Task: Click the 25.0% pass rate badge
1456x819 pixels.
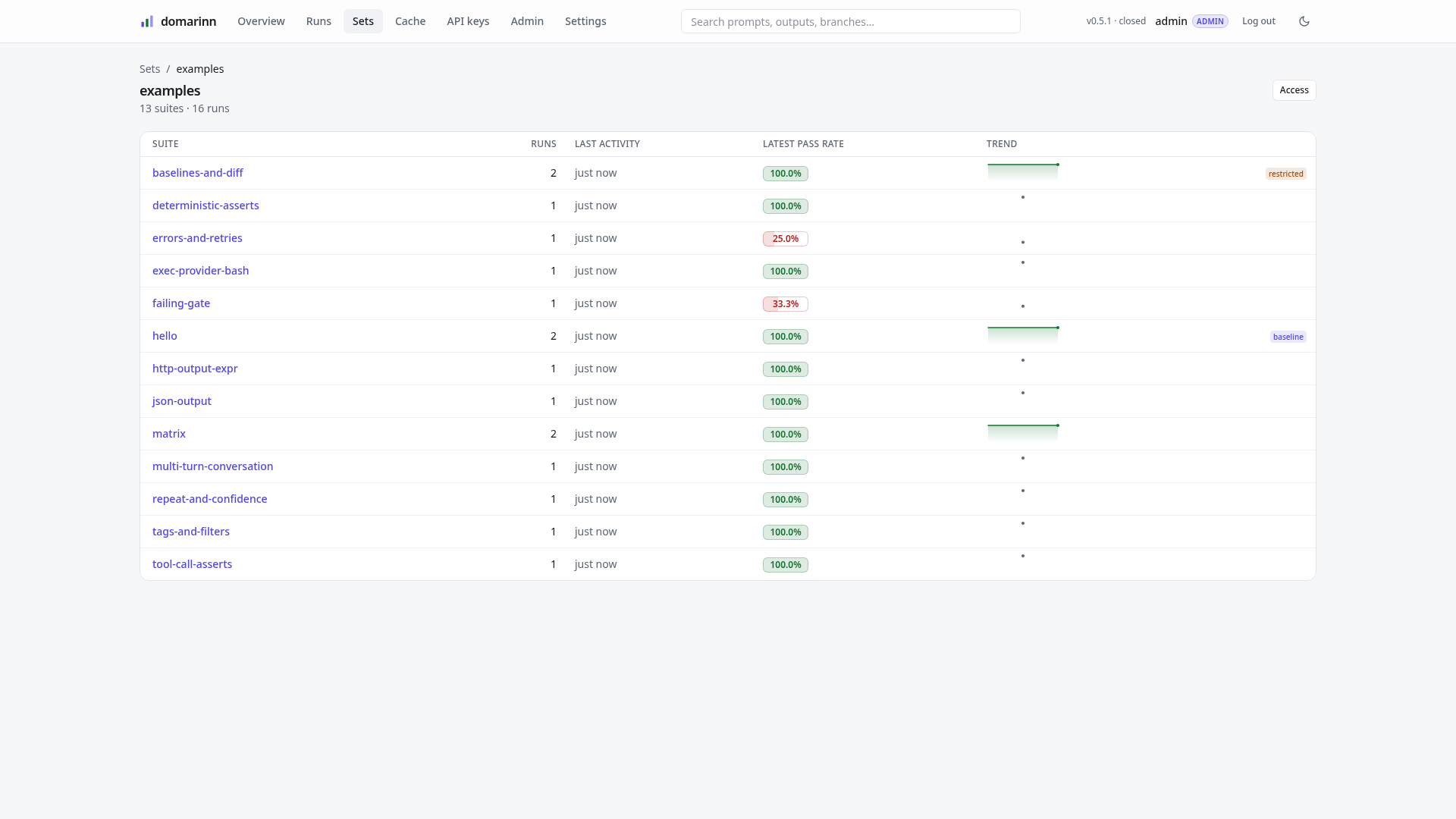Action: (786, 239)
